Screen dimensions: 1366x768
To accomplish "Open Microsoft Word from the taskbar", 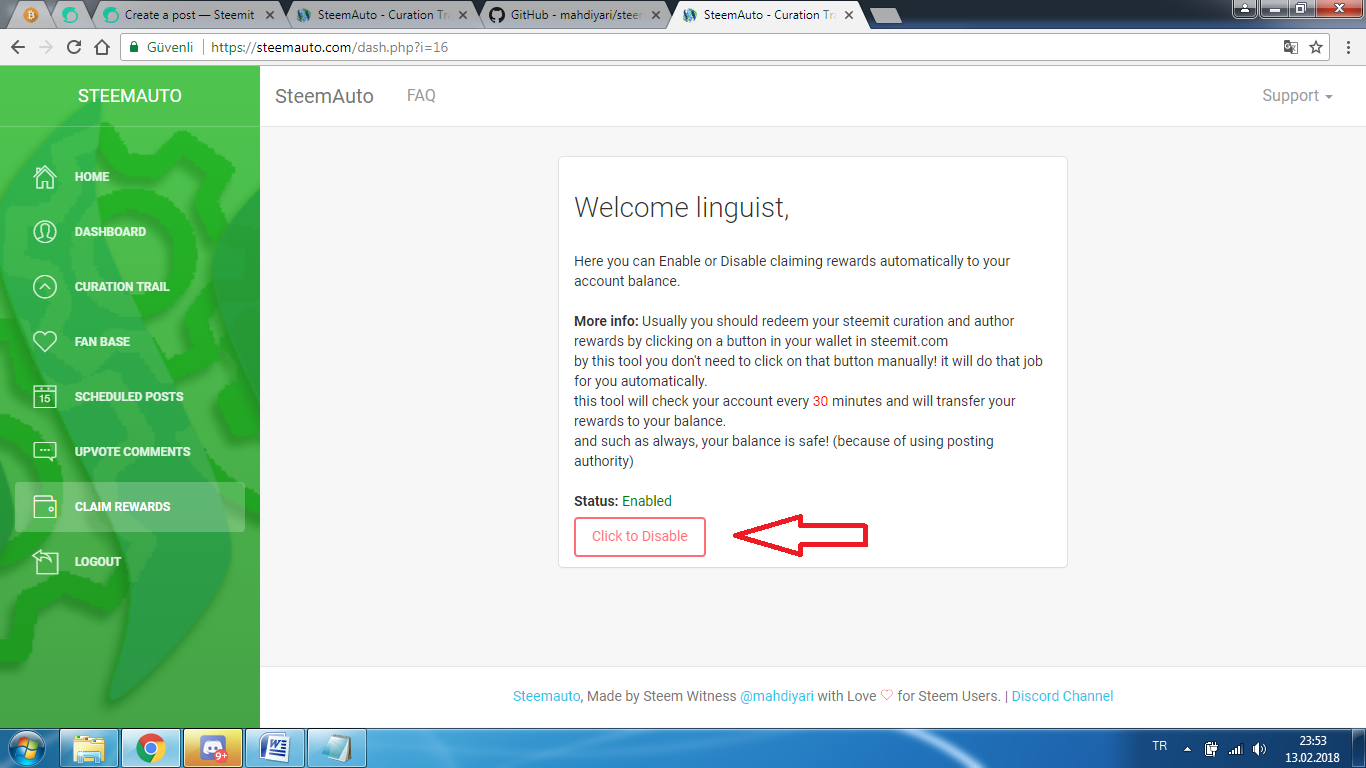I will click(x=275, y=748).
